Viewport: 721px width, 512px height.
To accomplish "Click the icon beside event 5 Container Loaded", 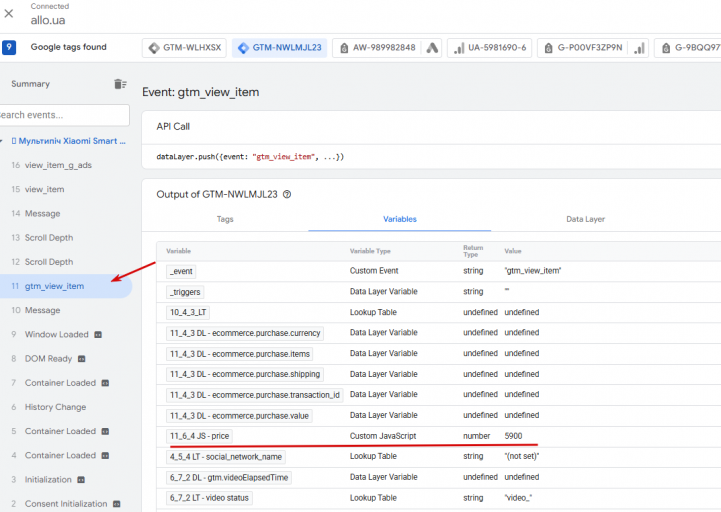I will (x=105, y=431).
